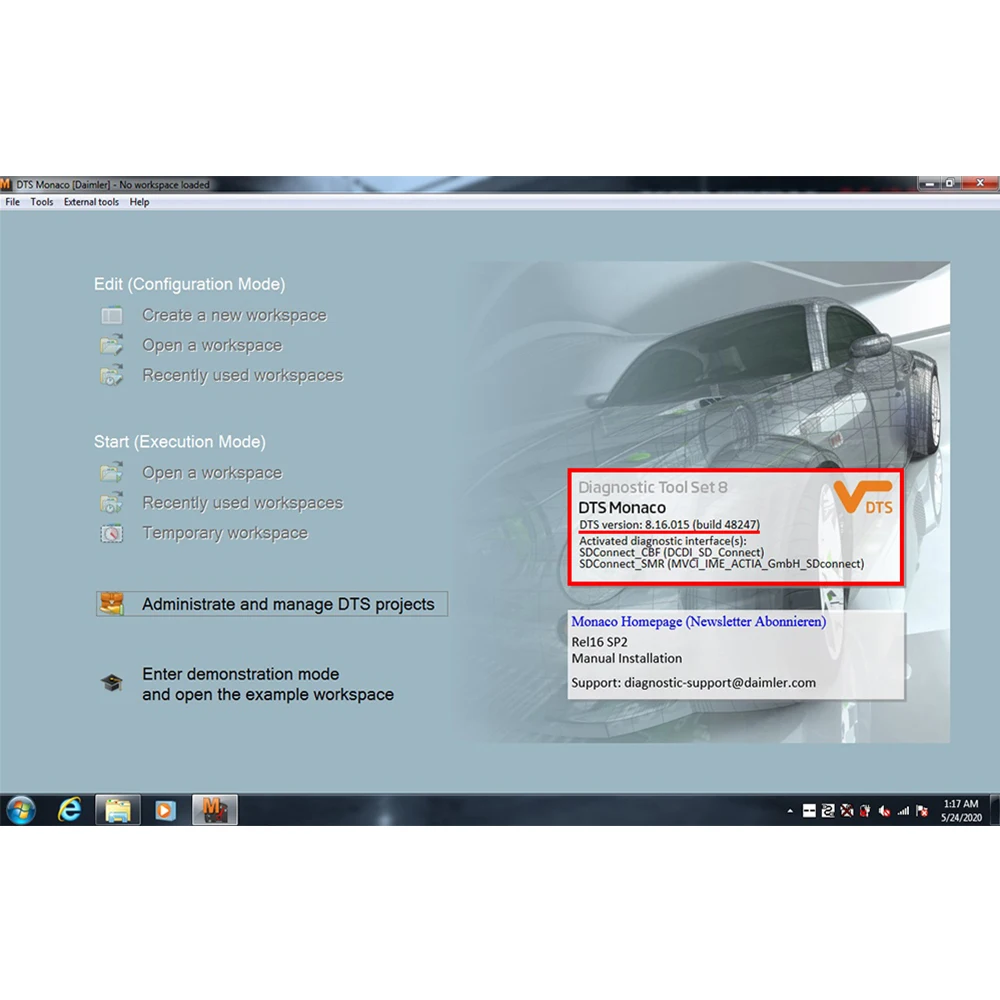Image resolution: width=1000 pixels, height=1000 pixels.
Task: Open the Windows Start orb
Action: (21, 811)
